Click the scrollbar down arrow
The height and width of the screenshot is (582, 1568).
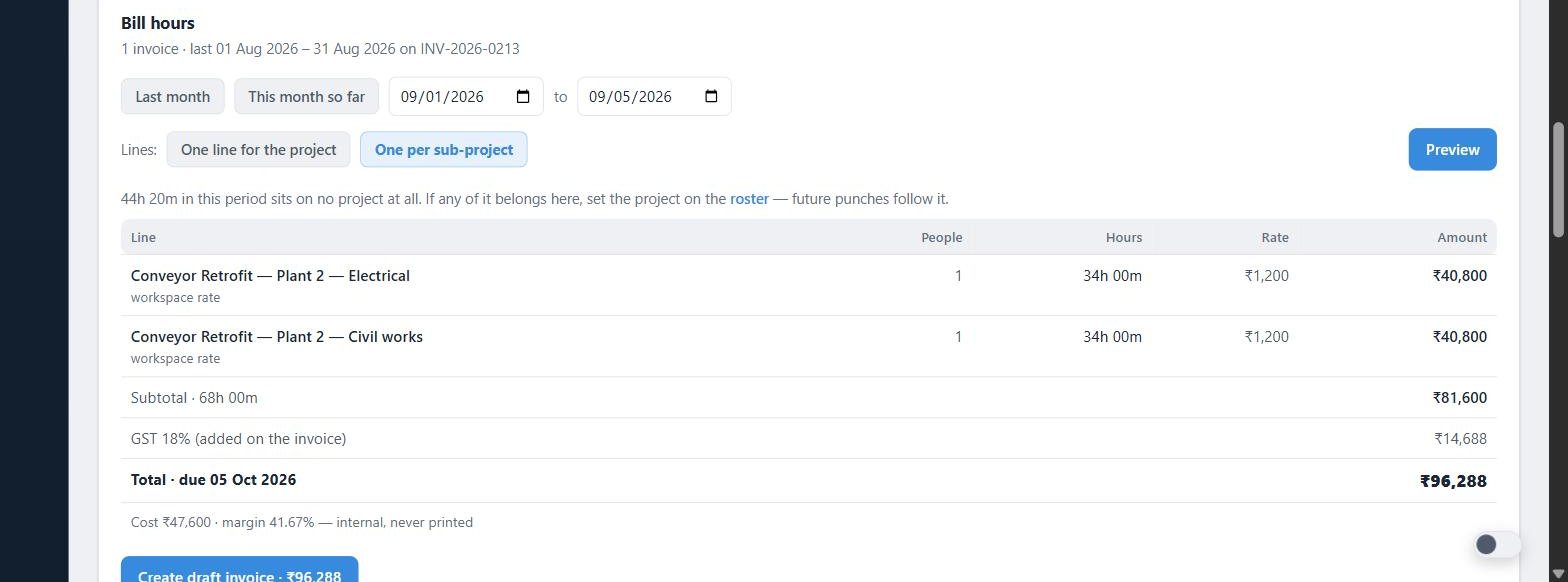coord(1557,573)
